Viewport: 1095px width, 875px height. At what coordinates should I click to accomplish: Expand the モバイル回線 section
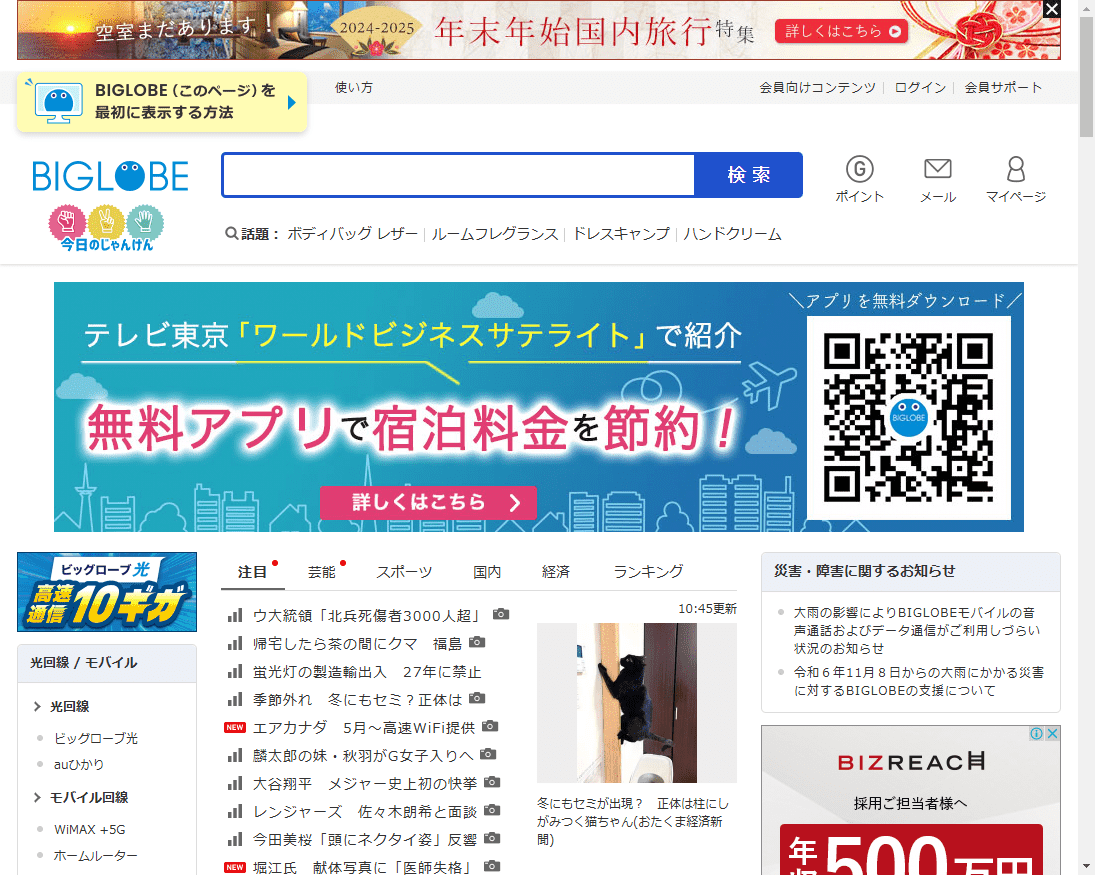coord(37,797)
